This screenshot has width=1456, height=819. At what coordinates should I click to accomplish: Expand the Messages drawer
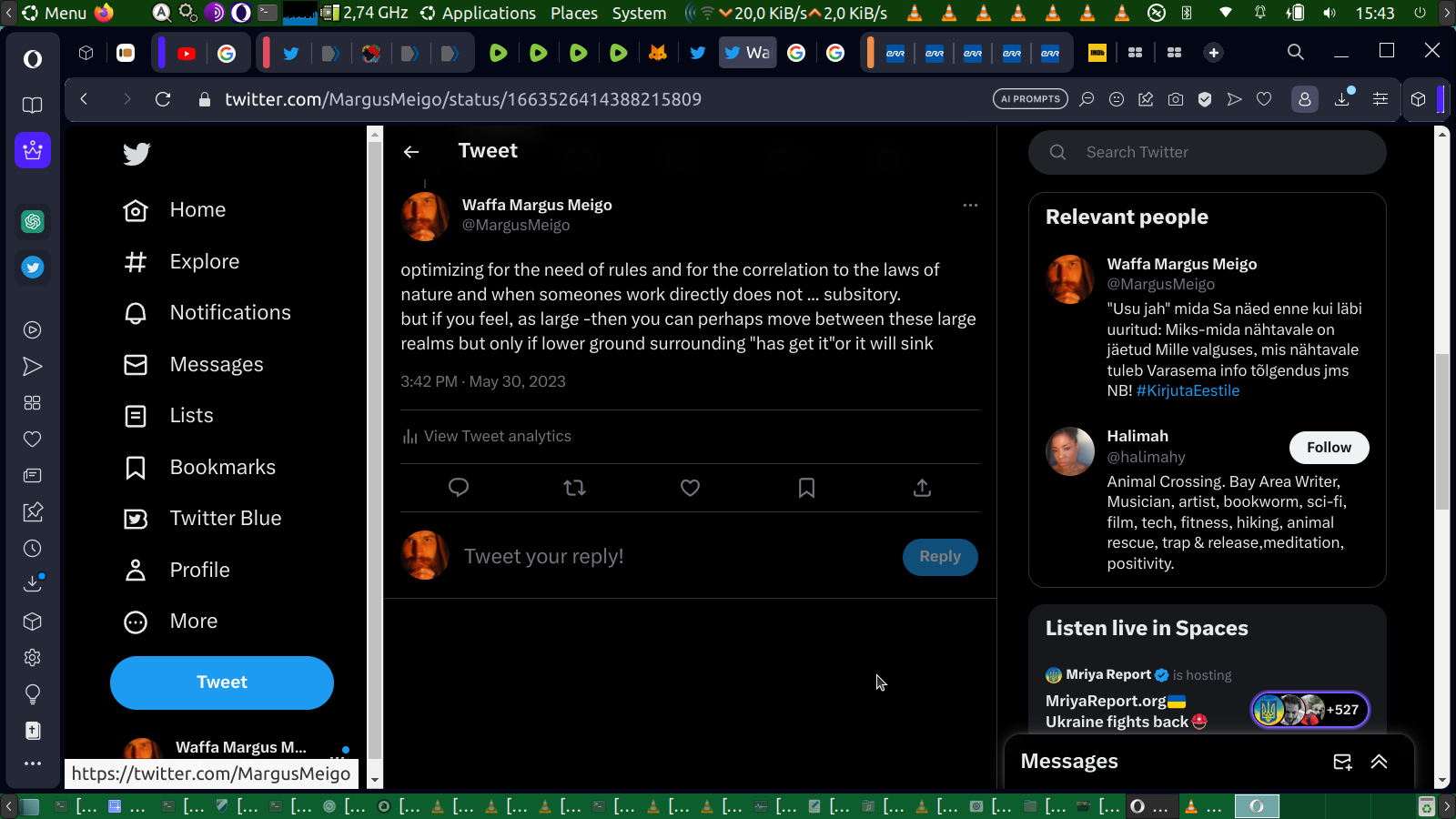1380,762
